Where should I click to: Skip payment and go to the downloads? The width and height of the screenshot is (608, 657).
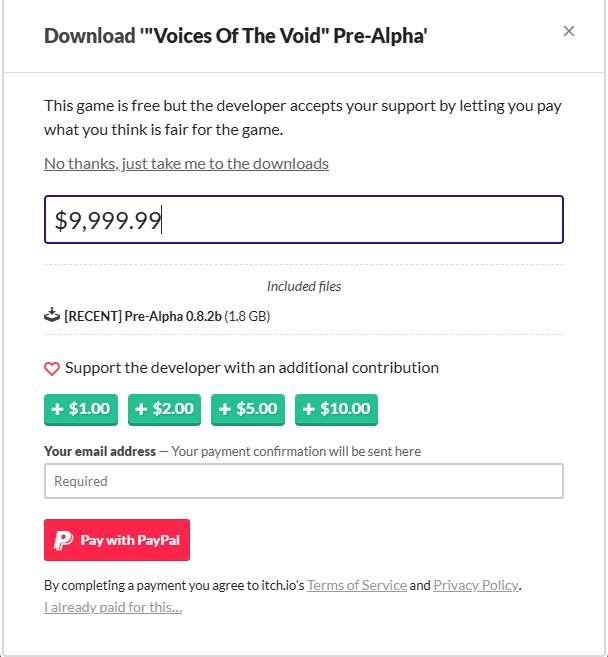click(x=186, y=164)
